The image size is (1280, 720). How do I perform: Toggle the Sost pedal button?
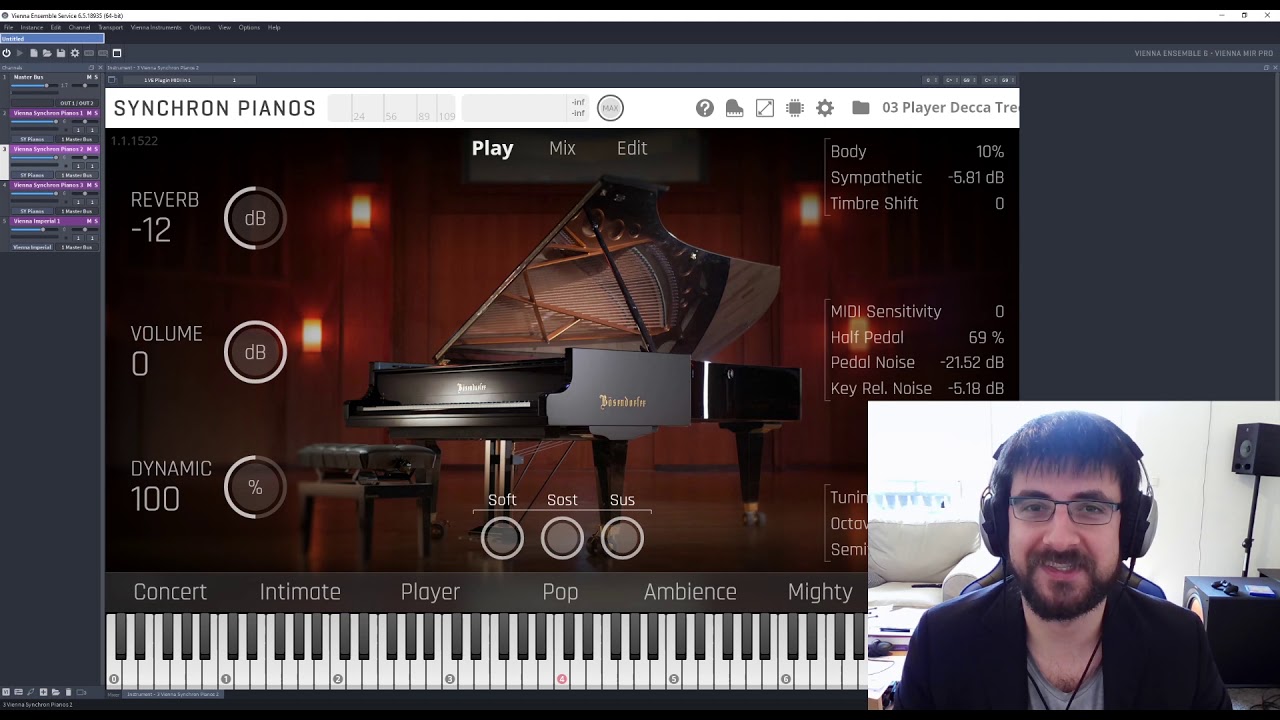pyautogui.click(x=562, y=539)
